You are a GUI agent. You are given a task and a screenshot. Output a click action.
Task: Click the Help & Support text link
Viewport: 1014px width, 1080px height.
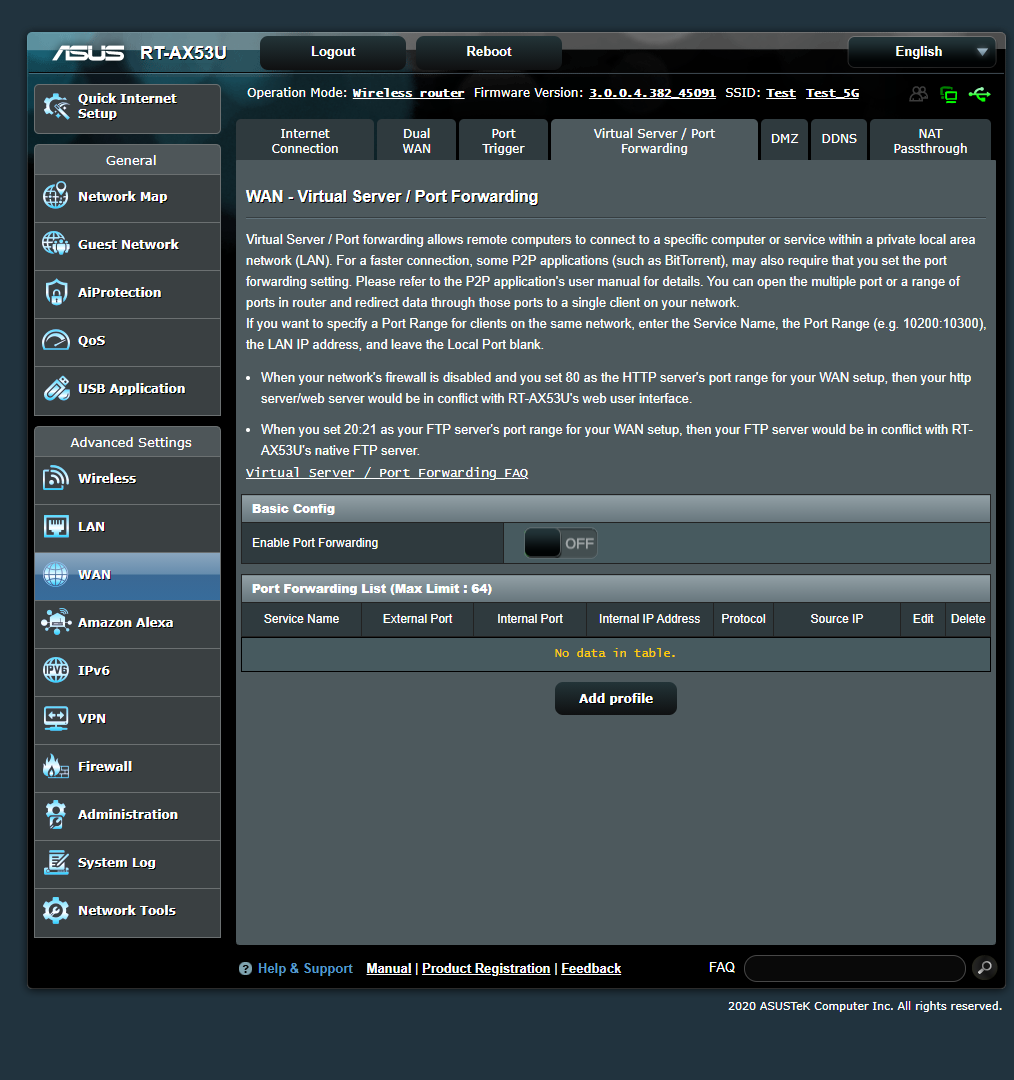pos(305,968)
